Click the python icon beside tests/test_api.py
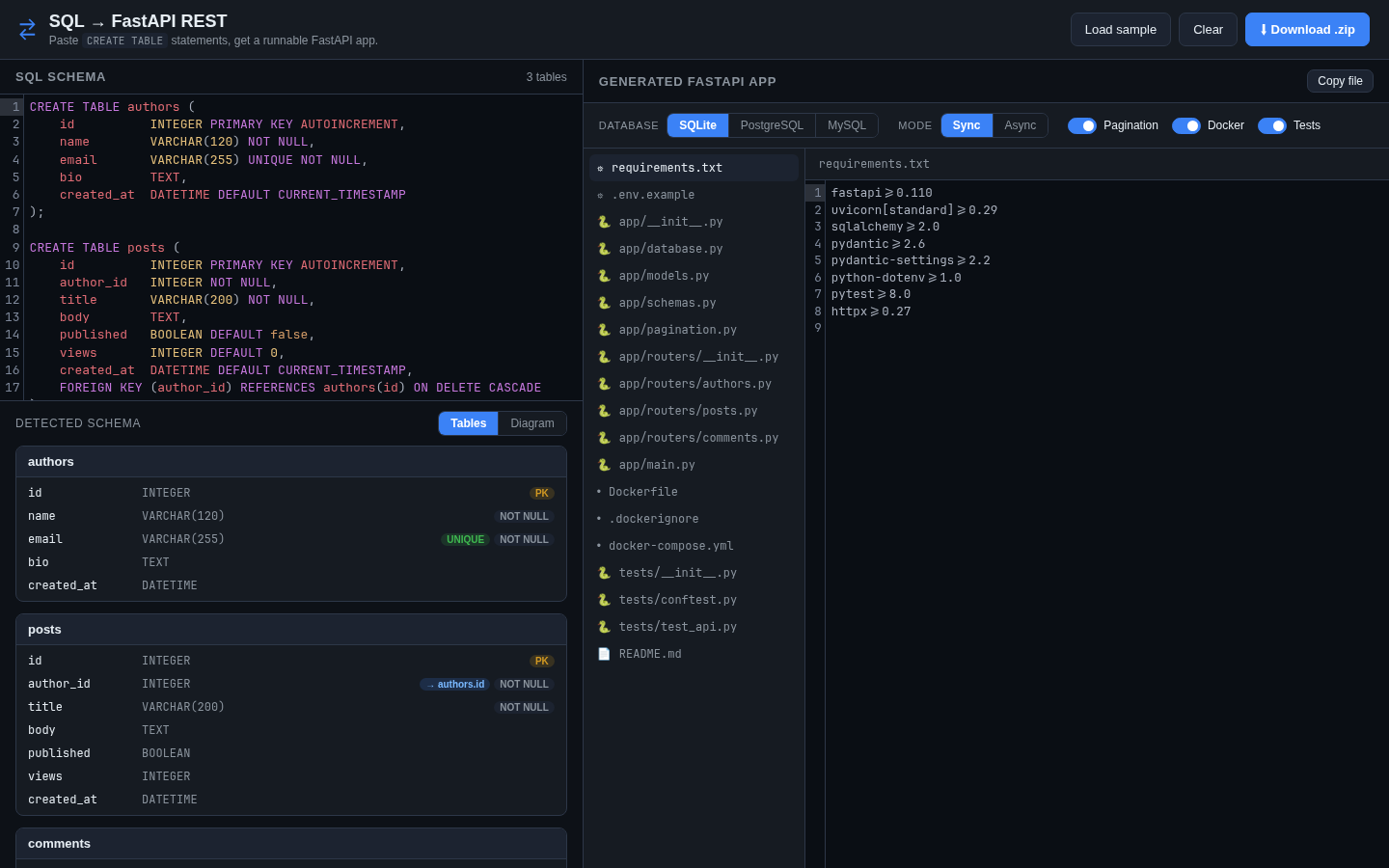The width and height of the screenshot is (1389, 868). click(604, 627)
